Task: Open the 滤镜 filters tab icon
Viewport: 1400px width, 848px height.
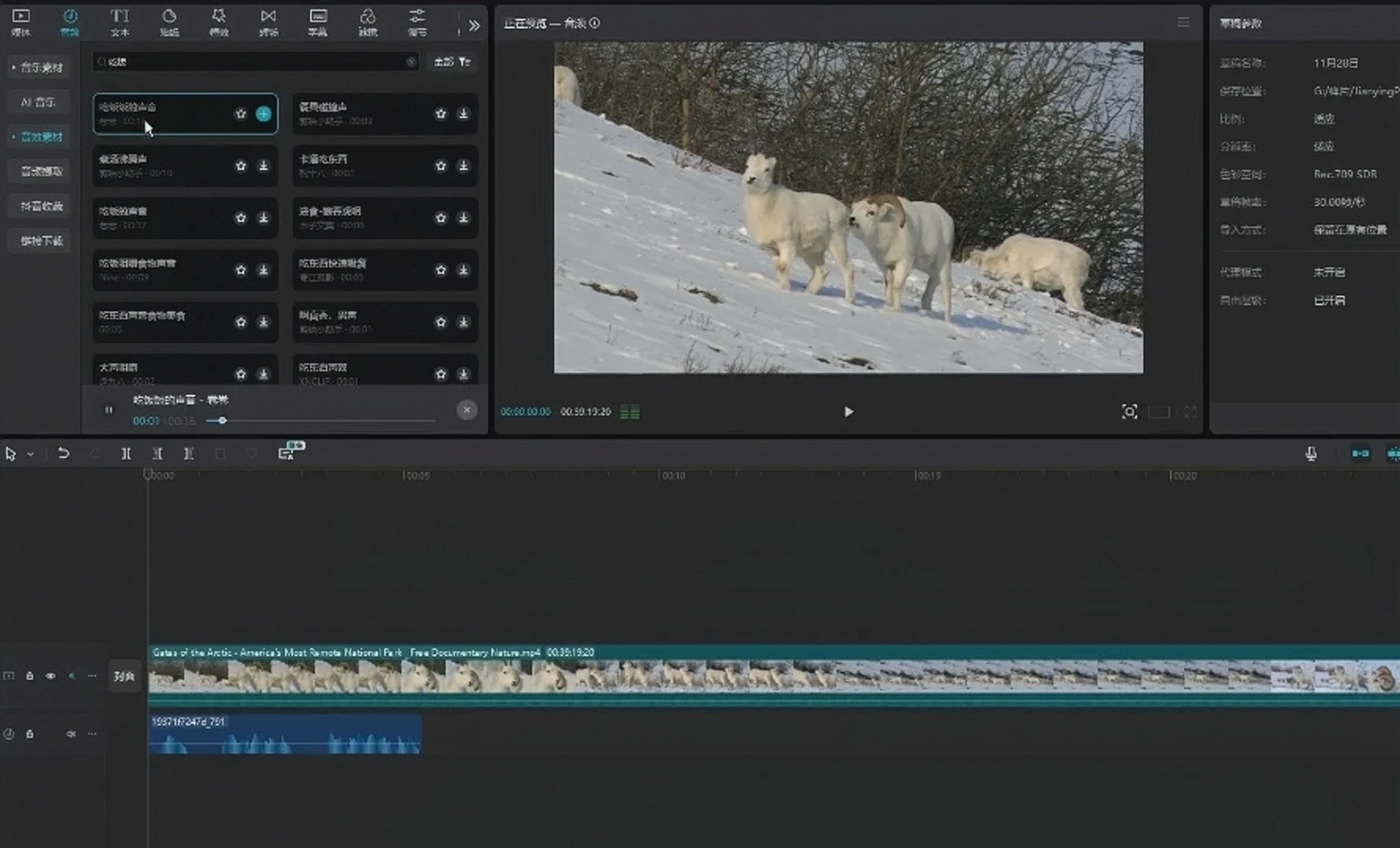Action: point(367,17)
